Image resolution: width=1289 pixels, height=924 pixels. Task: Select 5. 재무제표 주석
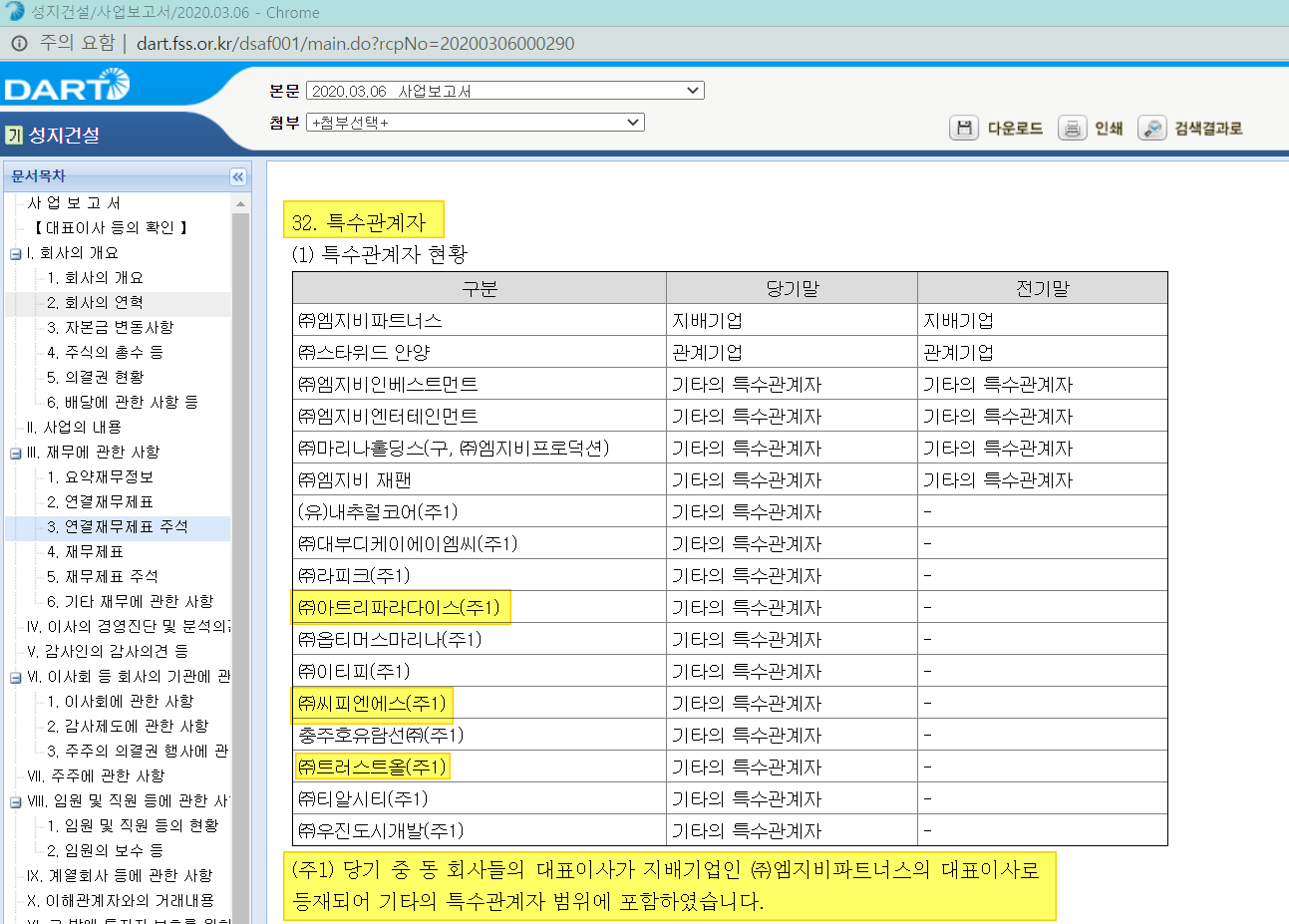102,577
